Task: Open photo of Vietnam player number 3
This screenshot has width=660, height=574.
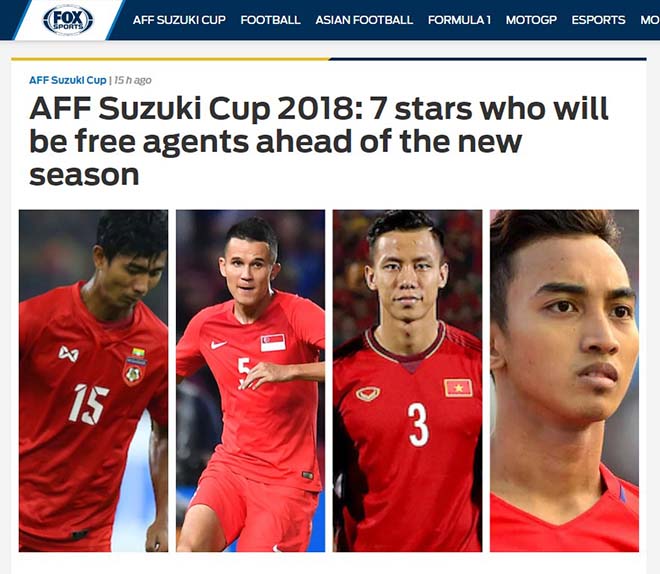Action: pos(407,381)
